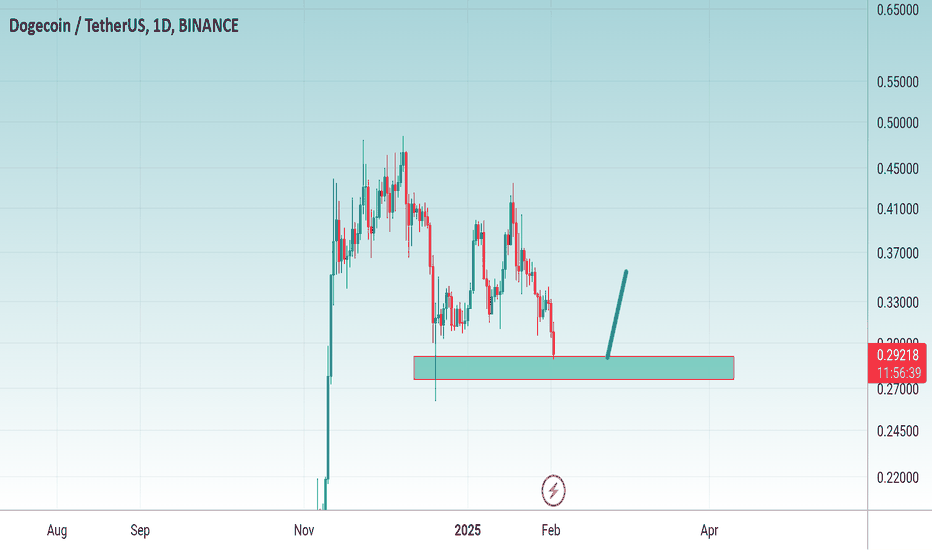932x550 pixels.
Task: Click the Sep label on time axis
Action: coord(140,530)
